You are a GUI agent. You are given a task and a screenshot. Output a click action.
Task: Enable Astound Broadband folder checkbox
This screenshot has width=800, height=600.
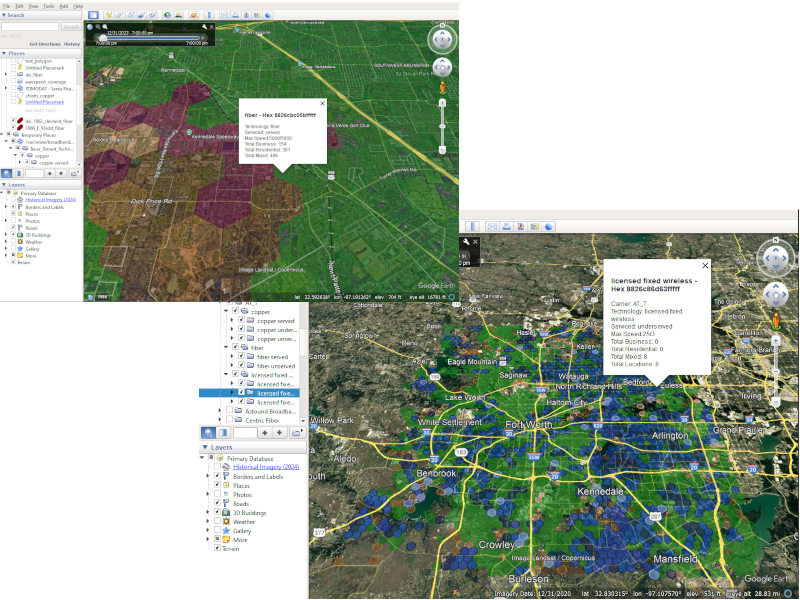230,411
